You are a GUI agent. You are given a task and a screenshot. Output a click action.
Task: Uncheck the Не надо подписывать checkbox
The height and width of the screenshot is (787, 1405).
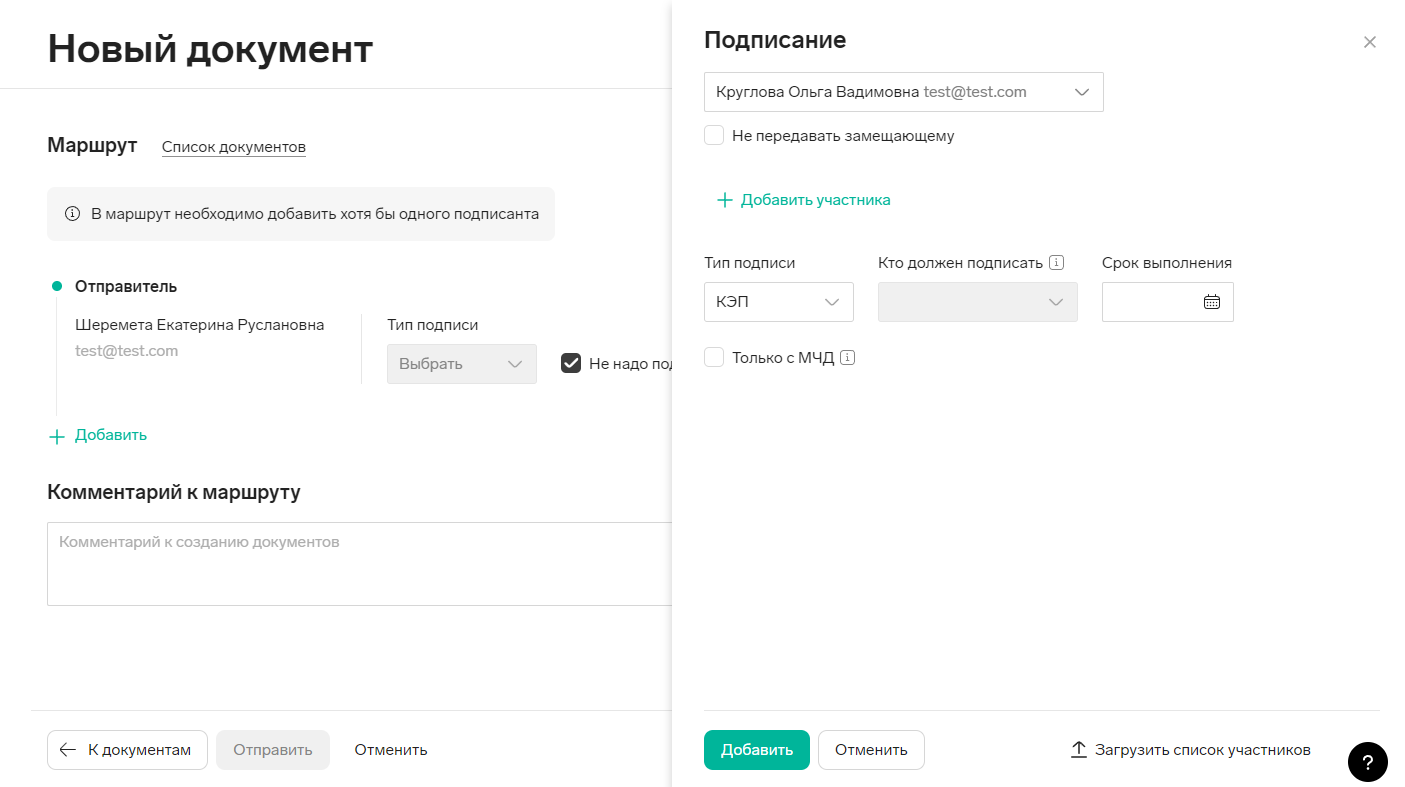[571, 364]
